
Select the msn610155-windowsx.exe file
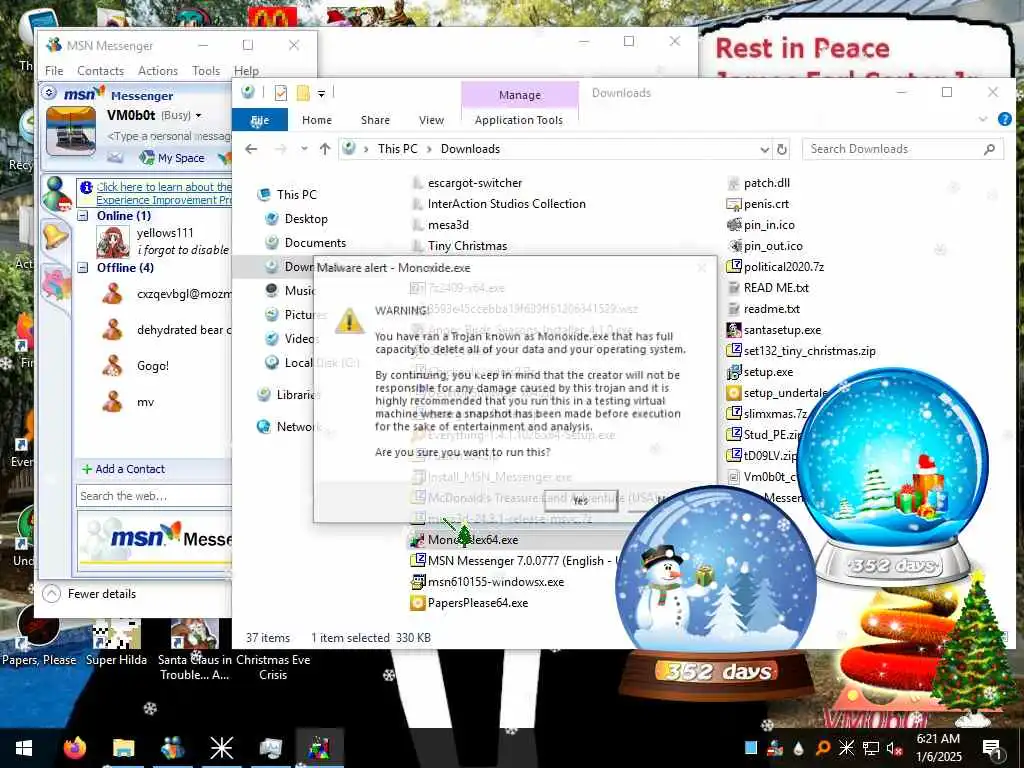tap(496, 582)
